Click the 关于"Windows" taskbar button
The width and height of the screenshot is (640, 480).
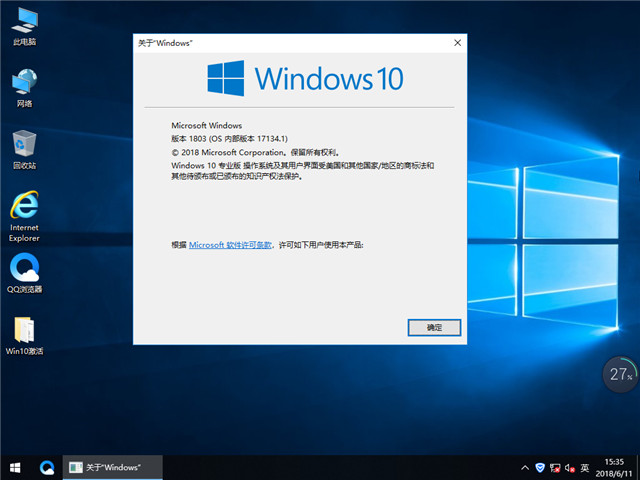click(x=113, y=468)
